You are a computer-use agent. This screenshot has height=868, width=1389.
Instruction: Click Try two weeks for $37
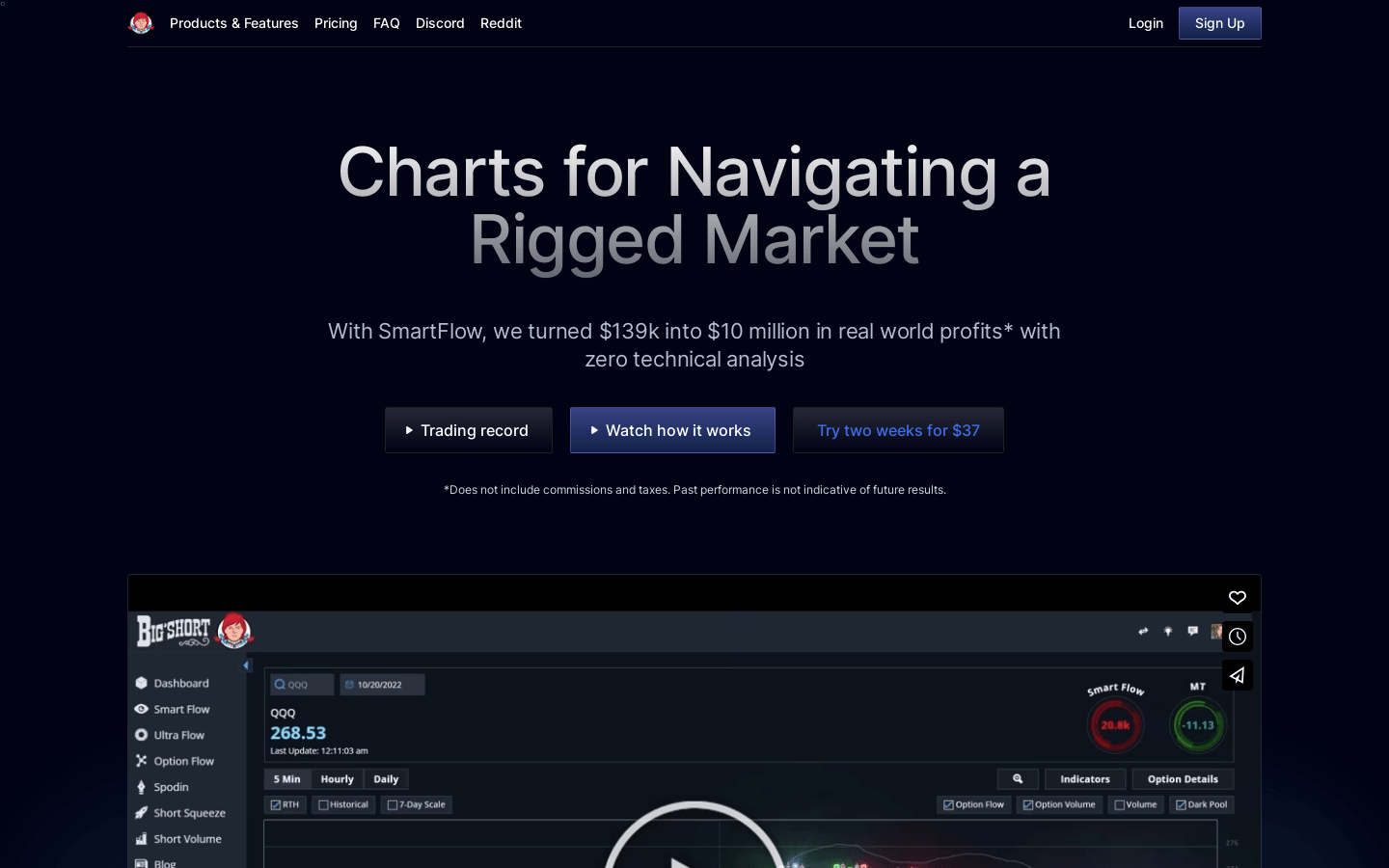[x=898, y=430]
